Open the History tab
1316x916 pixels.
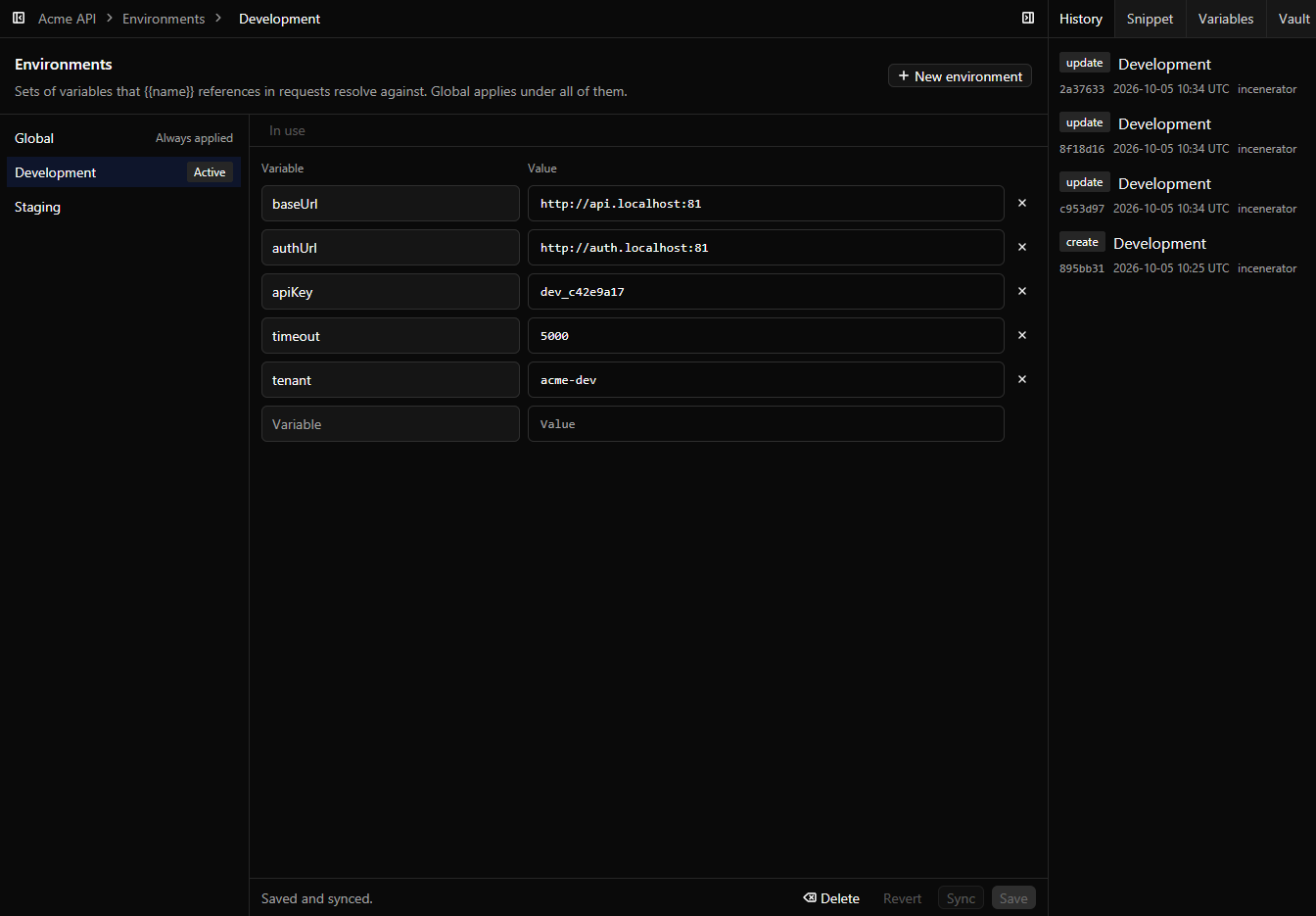tap(1081, 19)
